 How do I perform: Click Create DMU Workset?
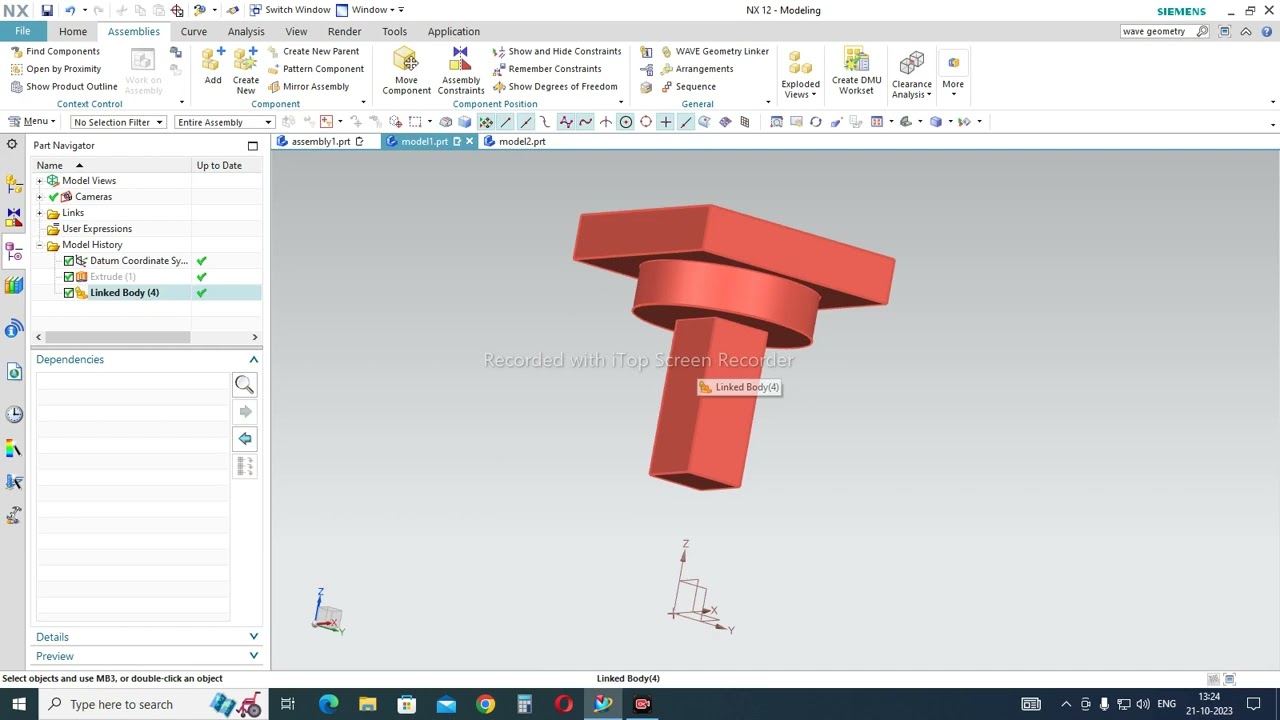857,72
